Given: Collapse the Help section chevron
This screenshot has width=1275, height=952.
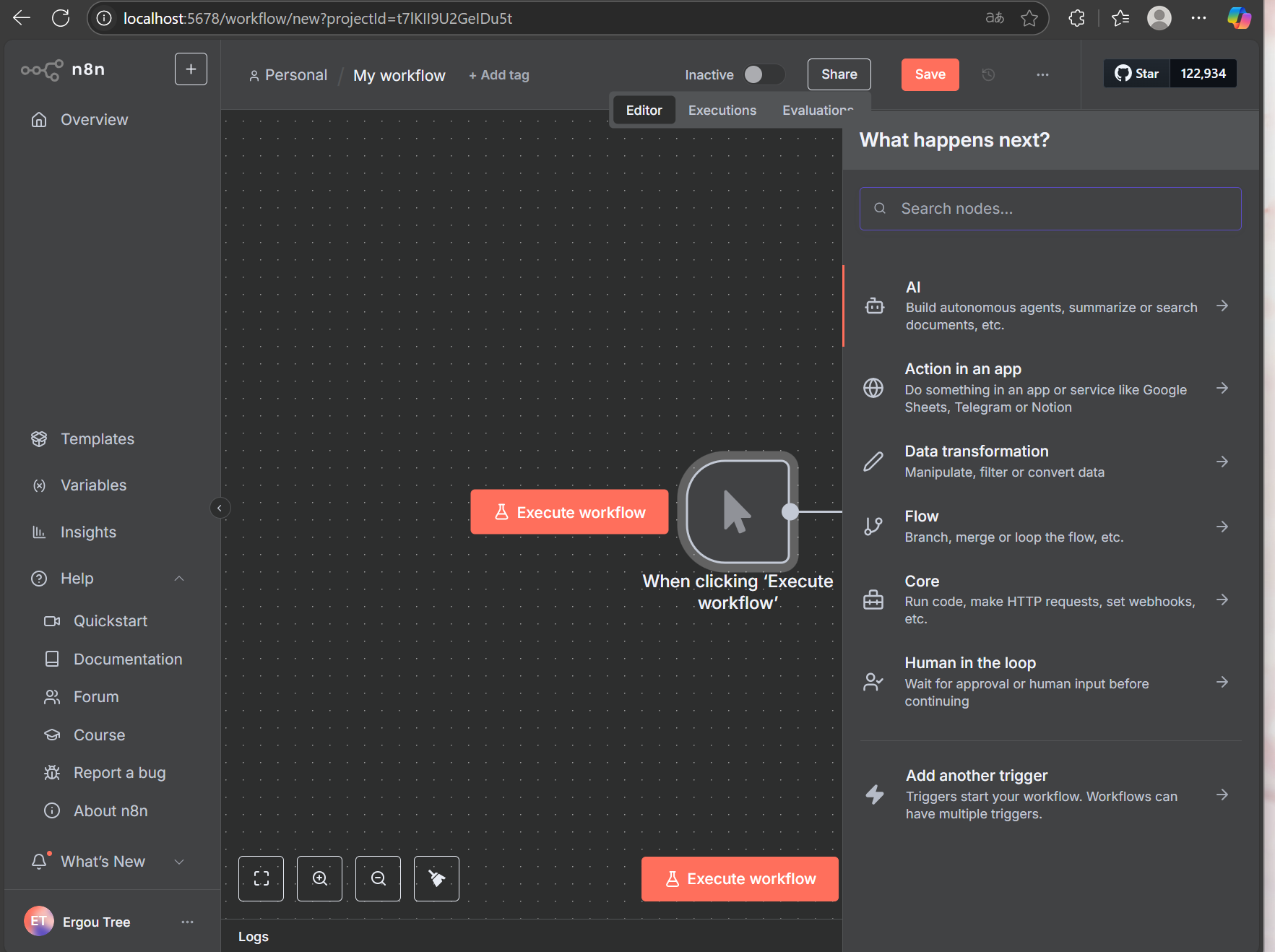Looking at the screenshot, I should 179,579.
